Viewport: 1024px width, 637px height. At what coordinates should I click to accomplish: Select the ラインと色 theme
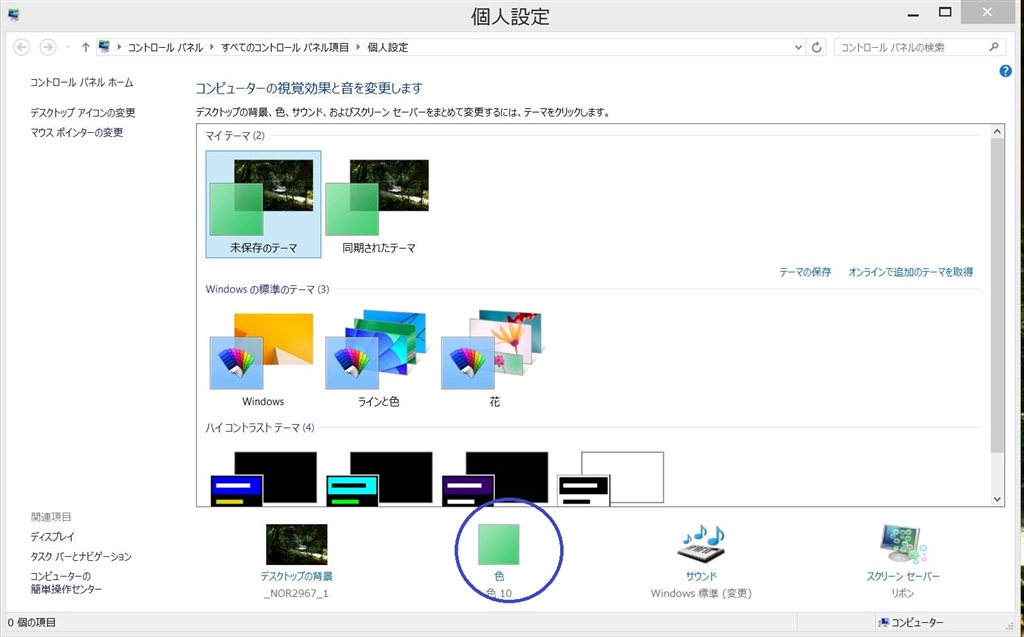379,358
